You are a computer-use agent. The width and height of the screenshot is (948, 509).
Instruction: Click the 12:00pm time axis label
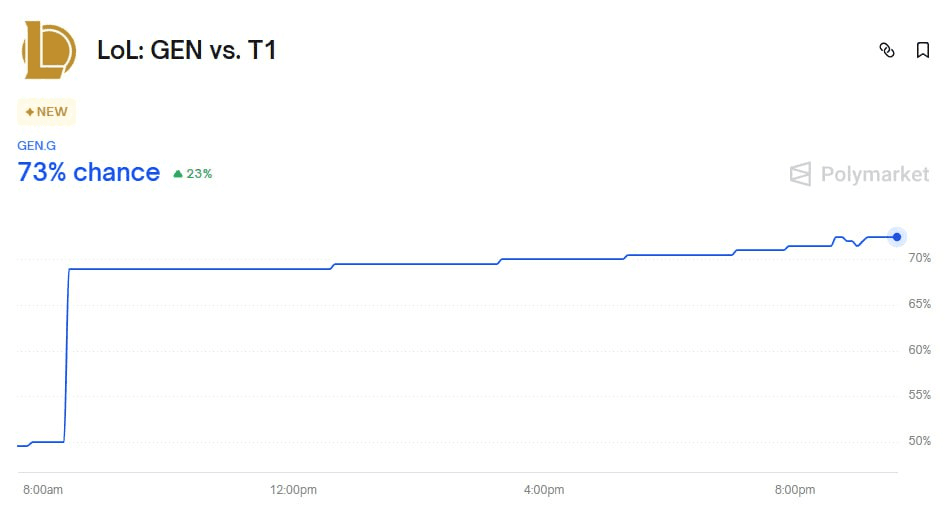(x=293, y=490)
